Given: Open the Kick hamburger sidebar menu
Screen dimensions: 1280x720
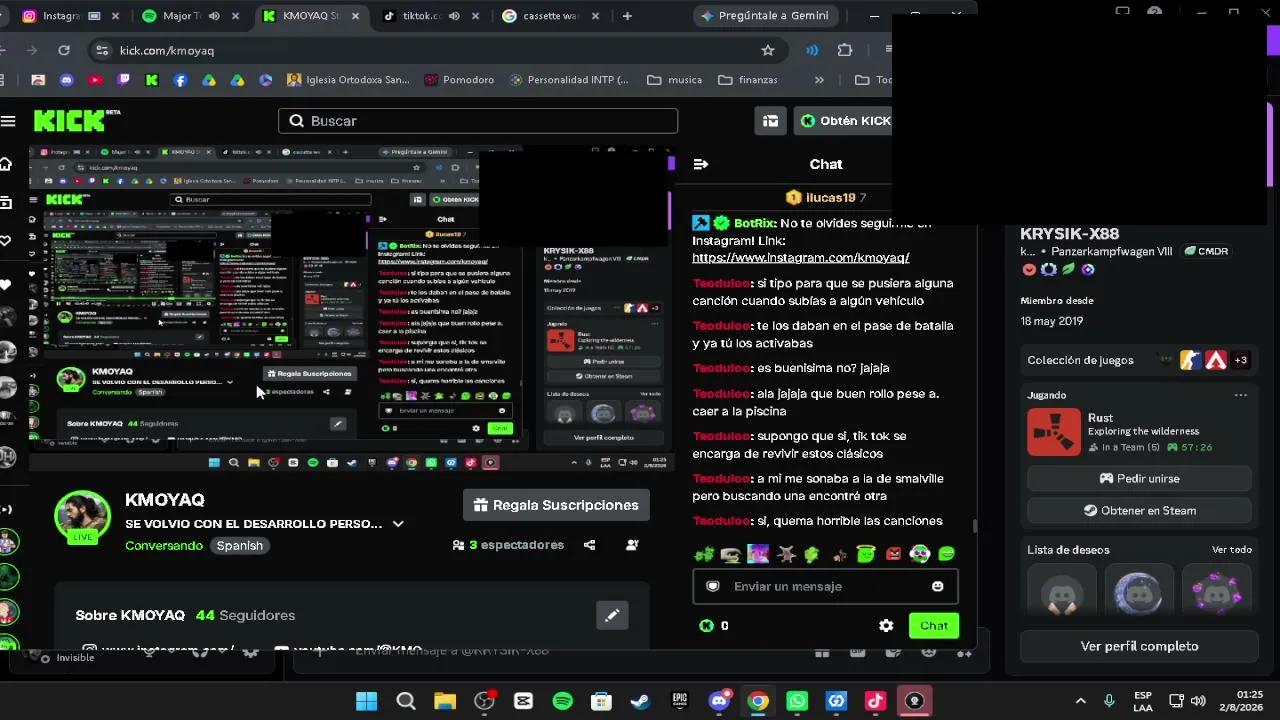Looking at the screenshot, I should 8,121.
